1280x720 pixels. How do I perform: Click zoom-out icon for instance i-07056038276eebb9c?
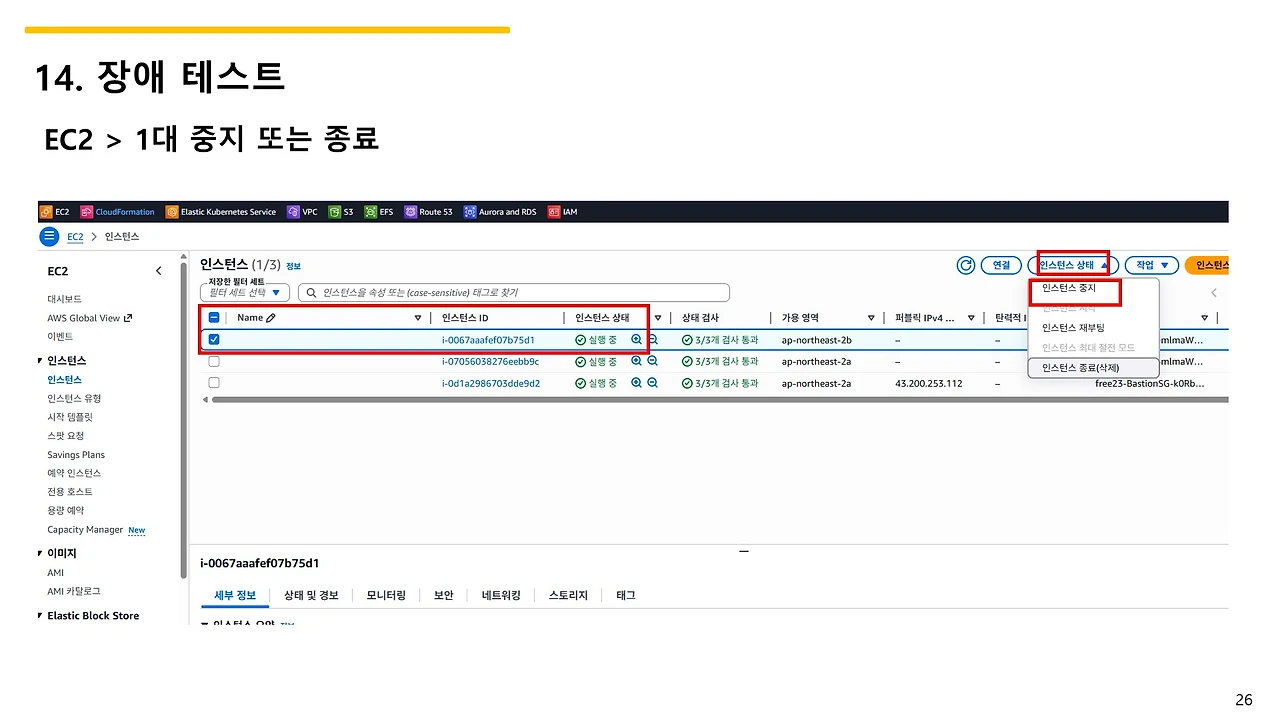coord(653,361)
